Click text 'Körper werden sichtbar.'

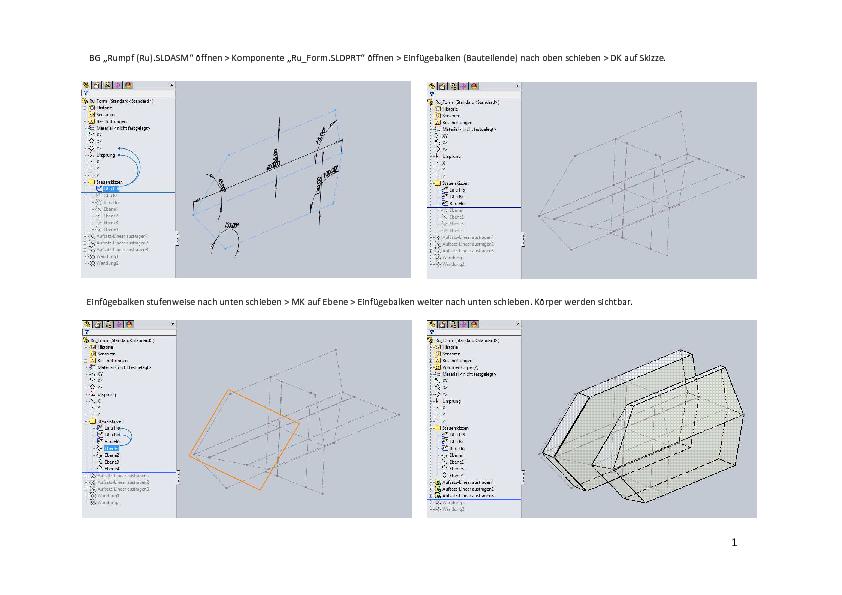coord(584,302)
